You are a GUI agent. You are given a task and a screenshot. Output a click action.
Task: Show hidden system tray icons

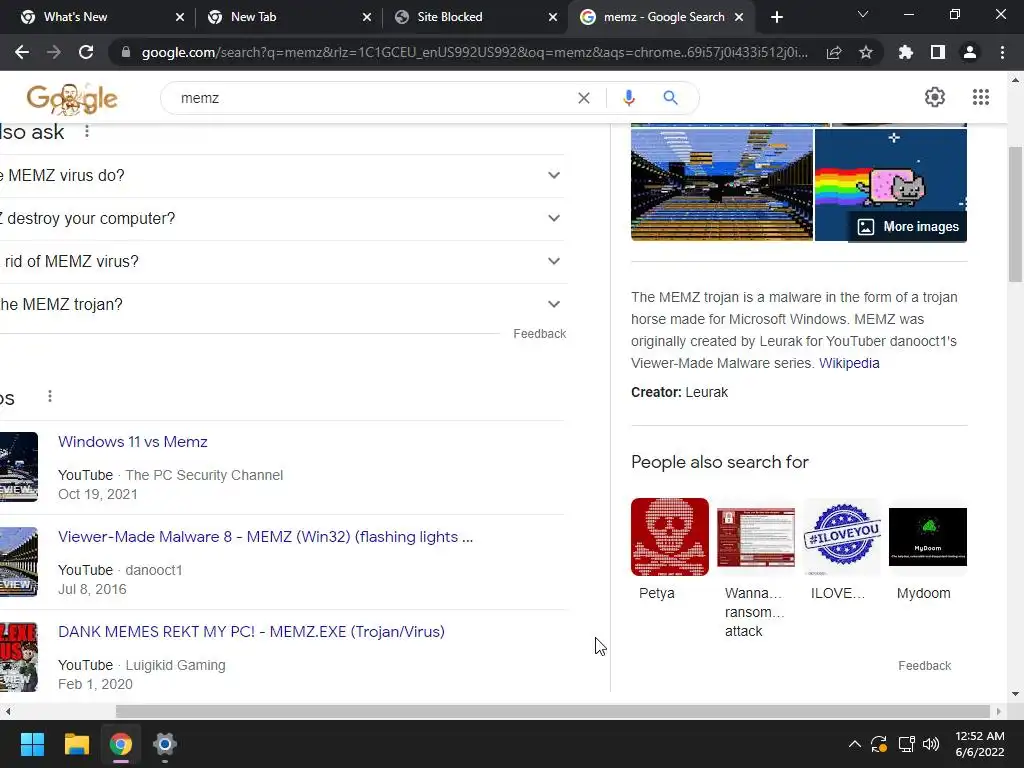click(x=854, y=744)
